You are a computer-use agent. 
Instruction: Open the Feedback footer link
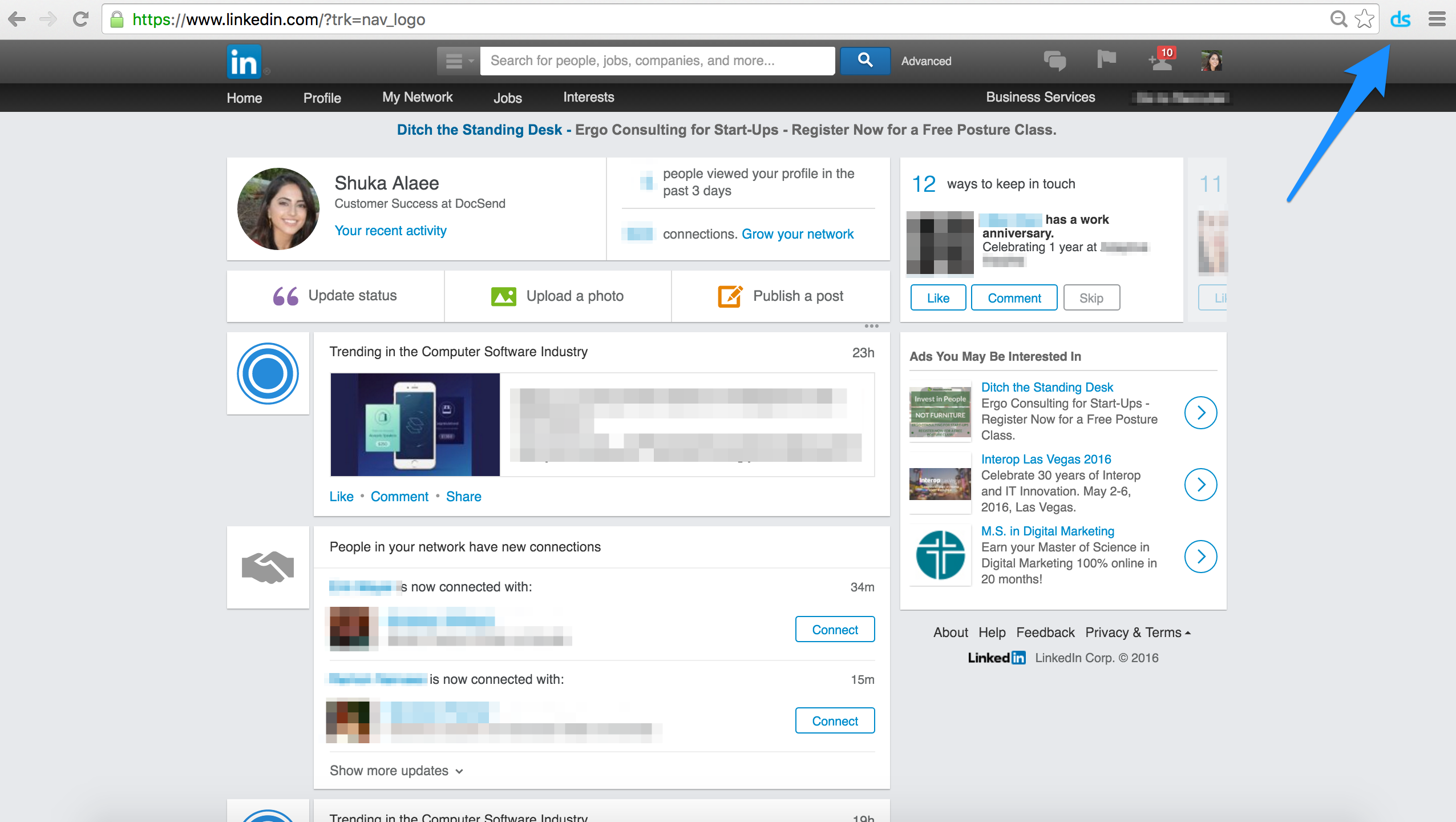(1045, 632)
